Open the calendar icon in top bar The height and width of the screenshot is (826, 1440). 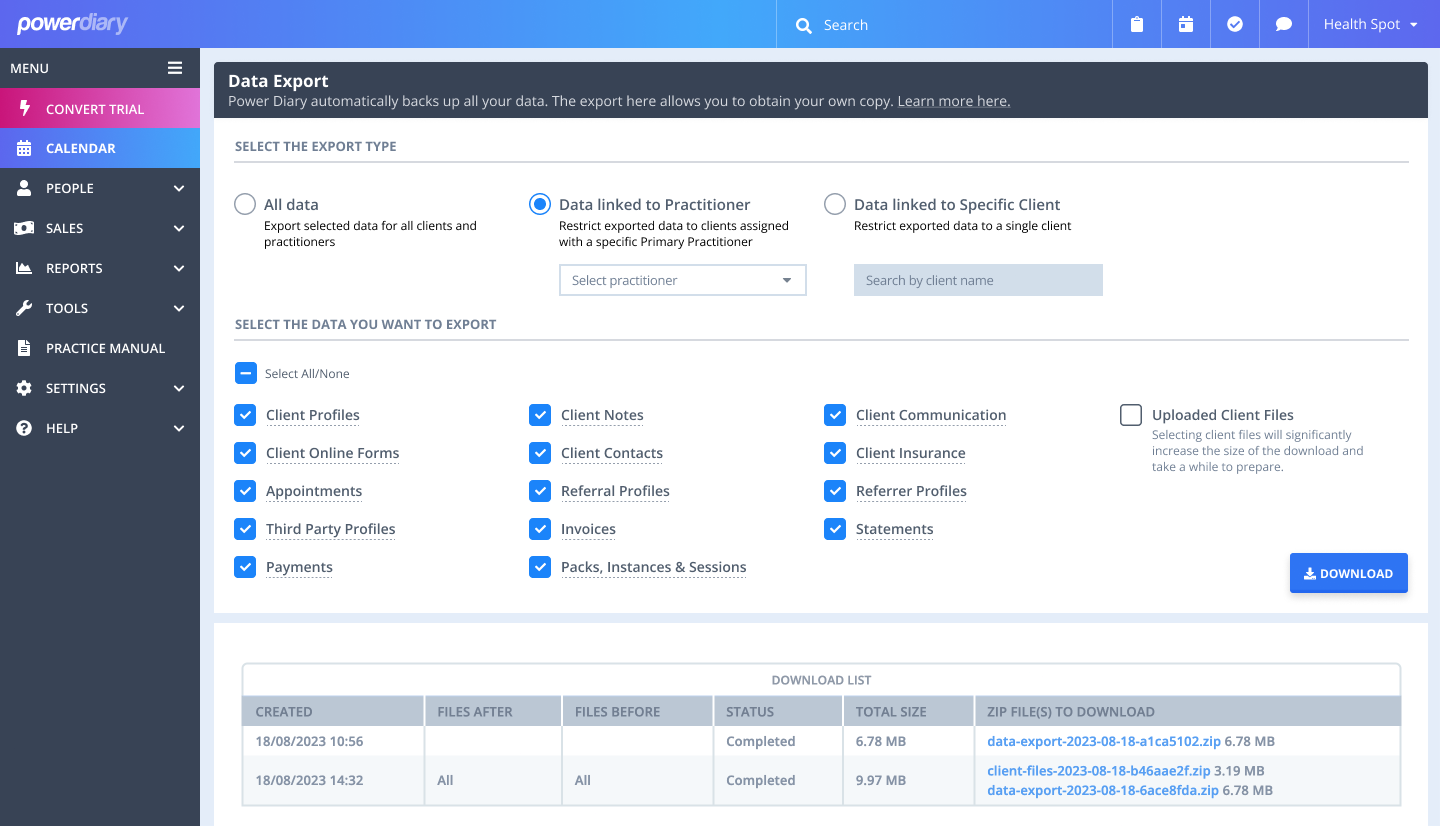coord(1186,25)
